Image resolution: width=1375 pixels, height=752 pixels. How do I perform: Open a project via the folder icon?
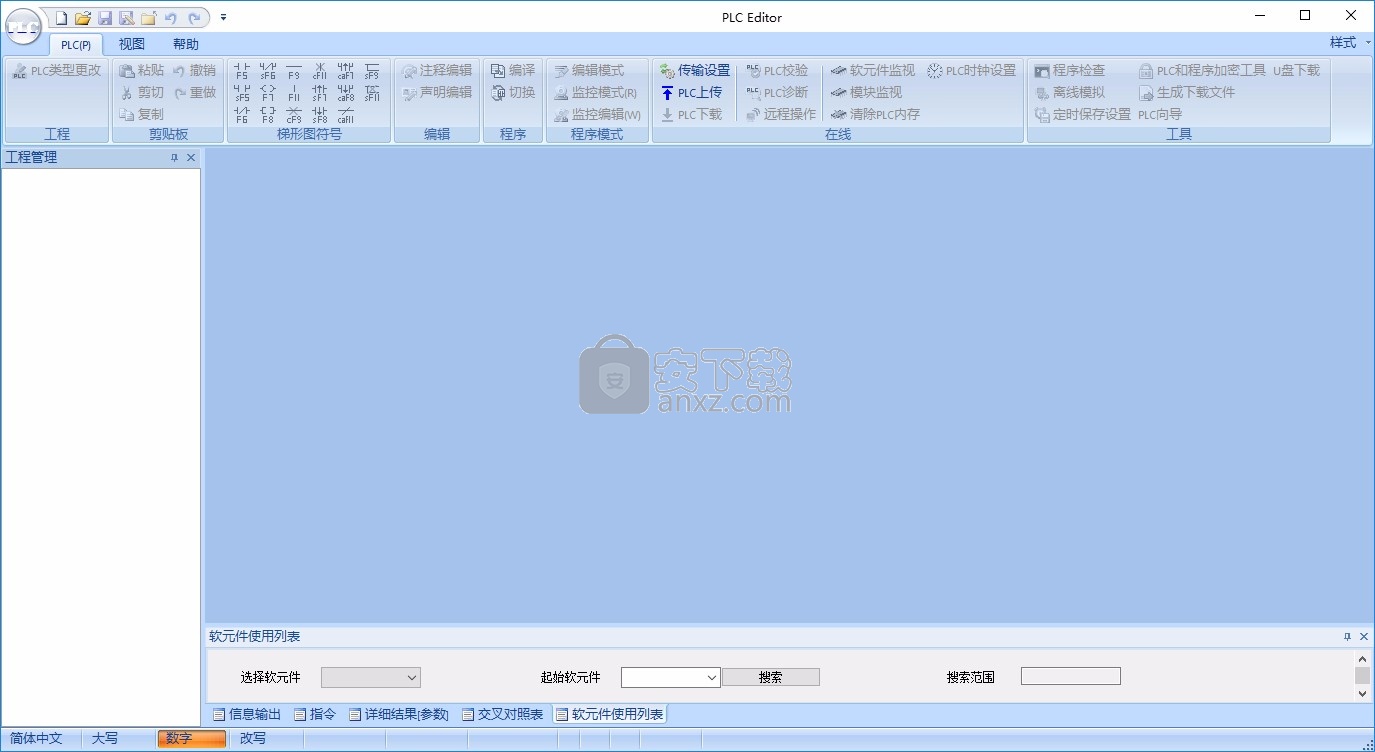(83, 17)
